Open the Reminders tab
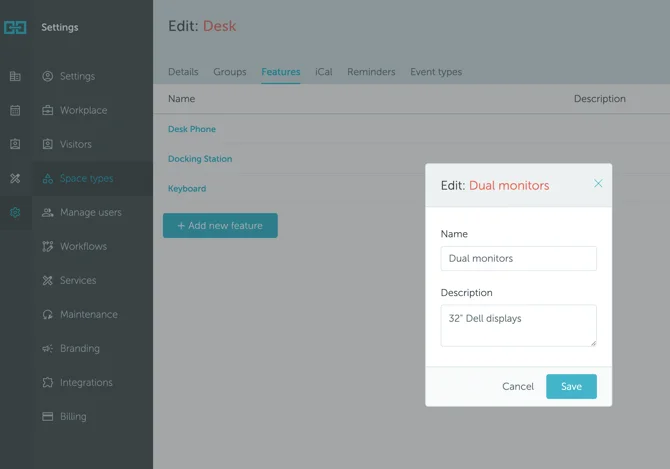Image resolution: width=670 pixels, height=469 pixels. (371, 72)
